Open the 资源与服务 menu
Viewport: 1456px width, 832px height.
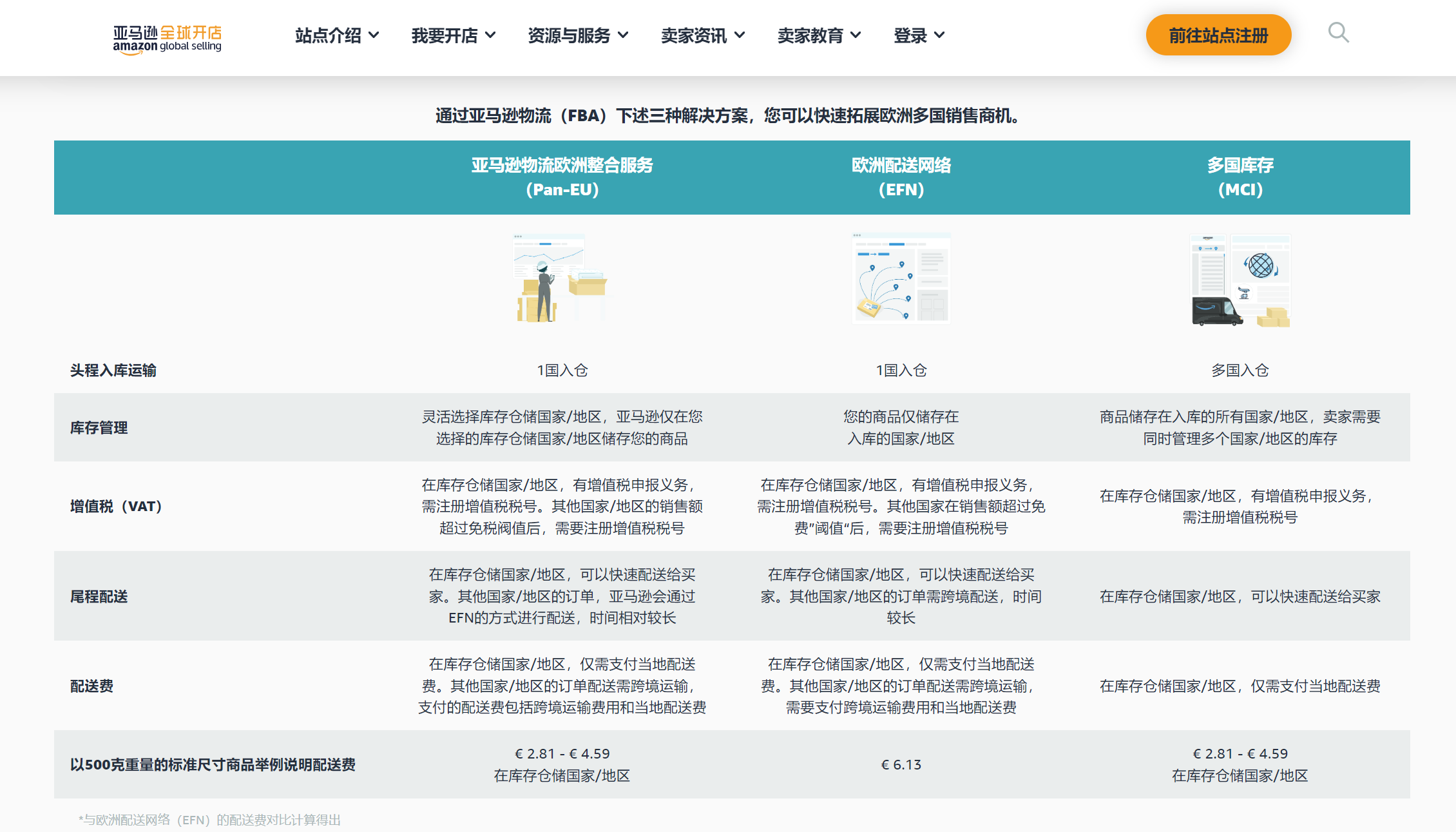(x=578, y=35)
